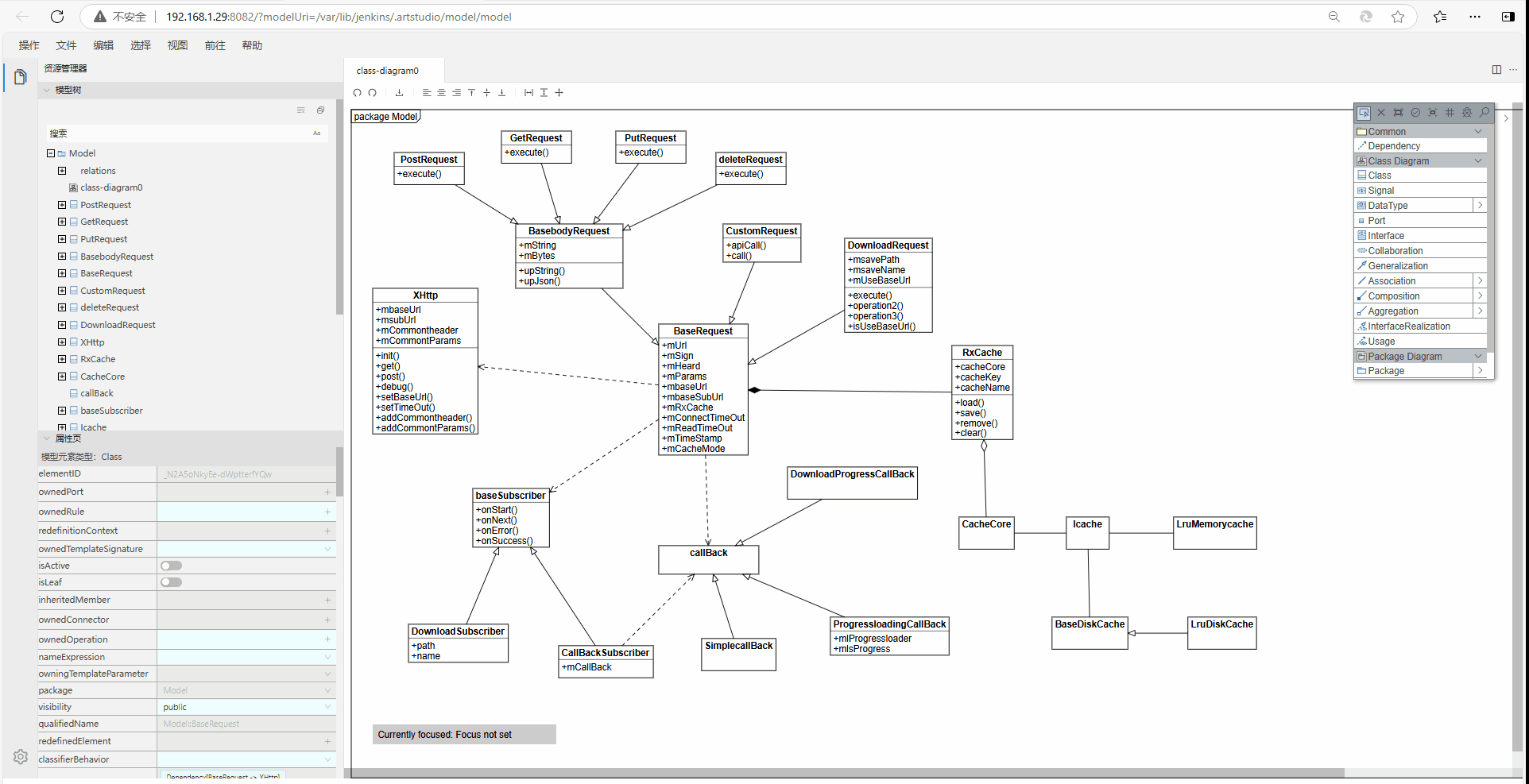The width and height of the screenshot is (1529, 784).
Task: Enable the isLeaf toggle in properties
Action: [171, 581]
